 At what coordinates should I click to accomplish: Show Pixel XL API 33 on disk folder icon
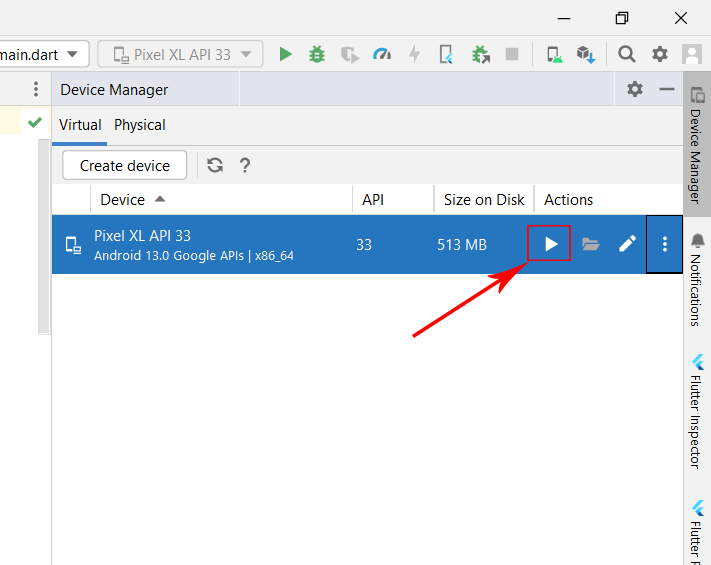(x=590, y=244)
